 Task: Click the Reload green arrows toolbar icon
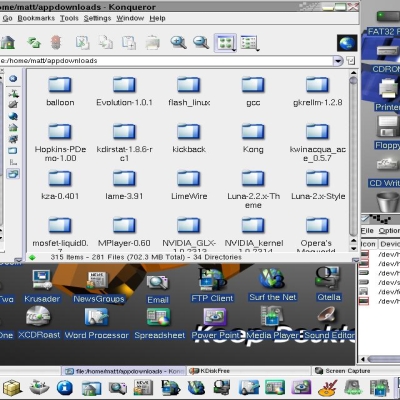click(34, 43)
